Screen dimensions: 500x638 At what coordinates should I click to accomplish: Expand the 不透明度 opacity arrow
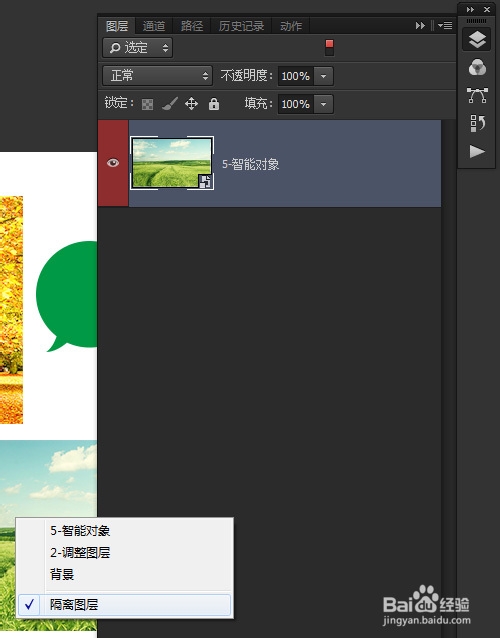pyautogui.click(x=323, y=76)
